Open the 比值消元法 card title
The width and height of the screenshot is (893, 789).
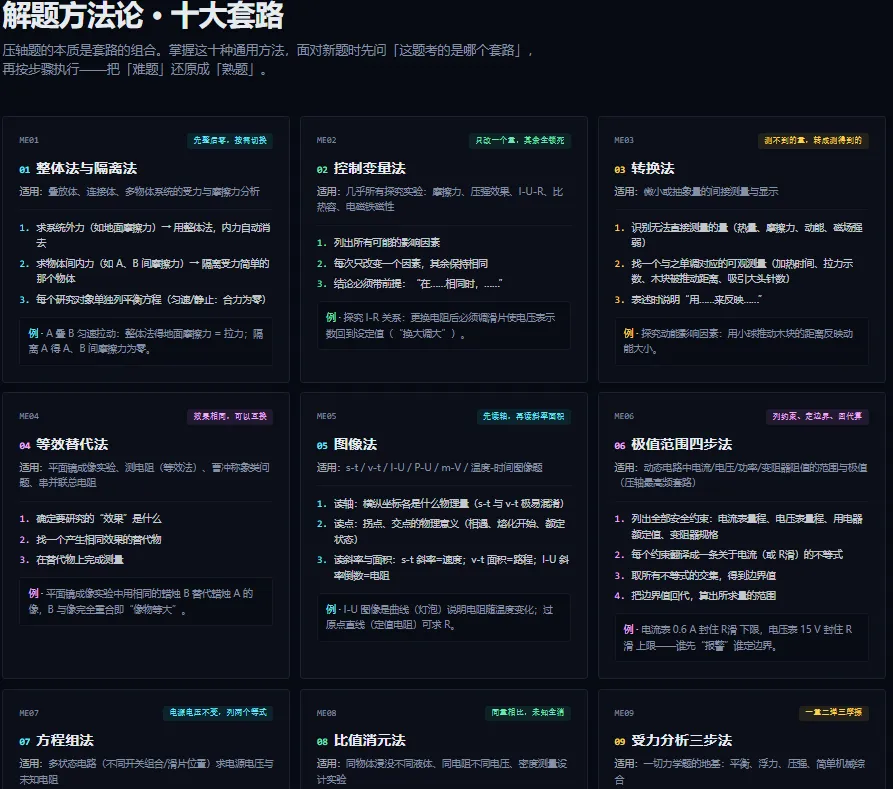tap(370, 741)
